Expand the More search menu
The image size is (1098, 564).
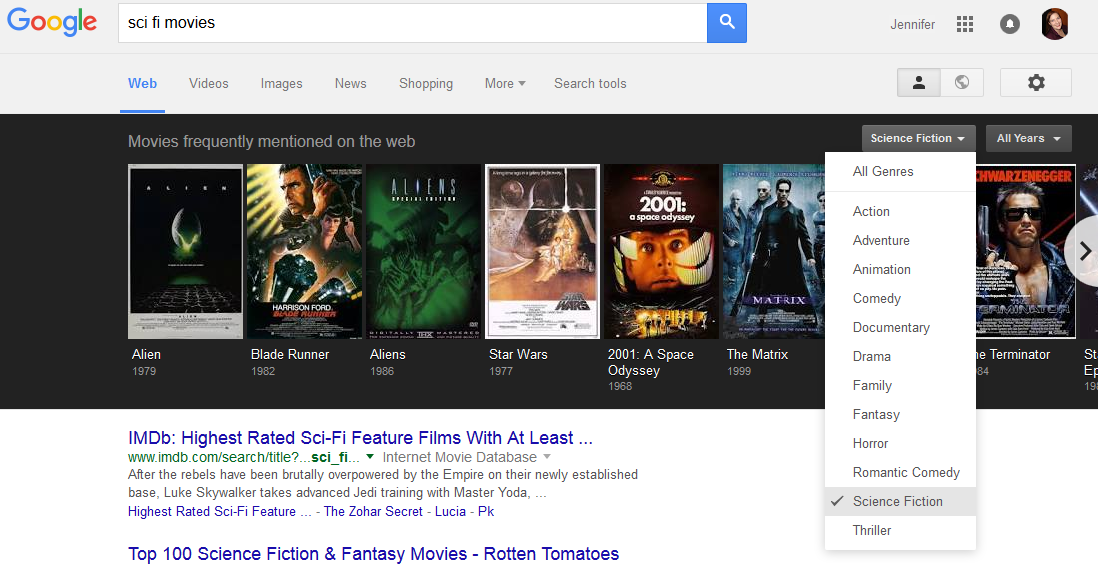point(504,84)
